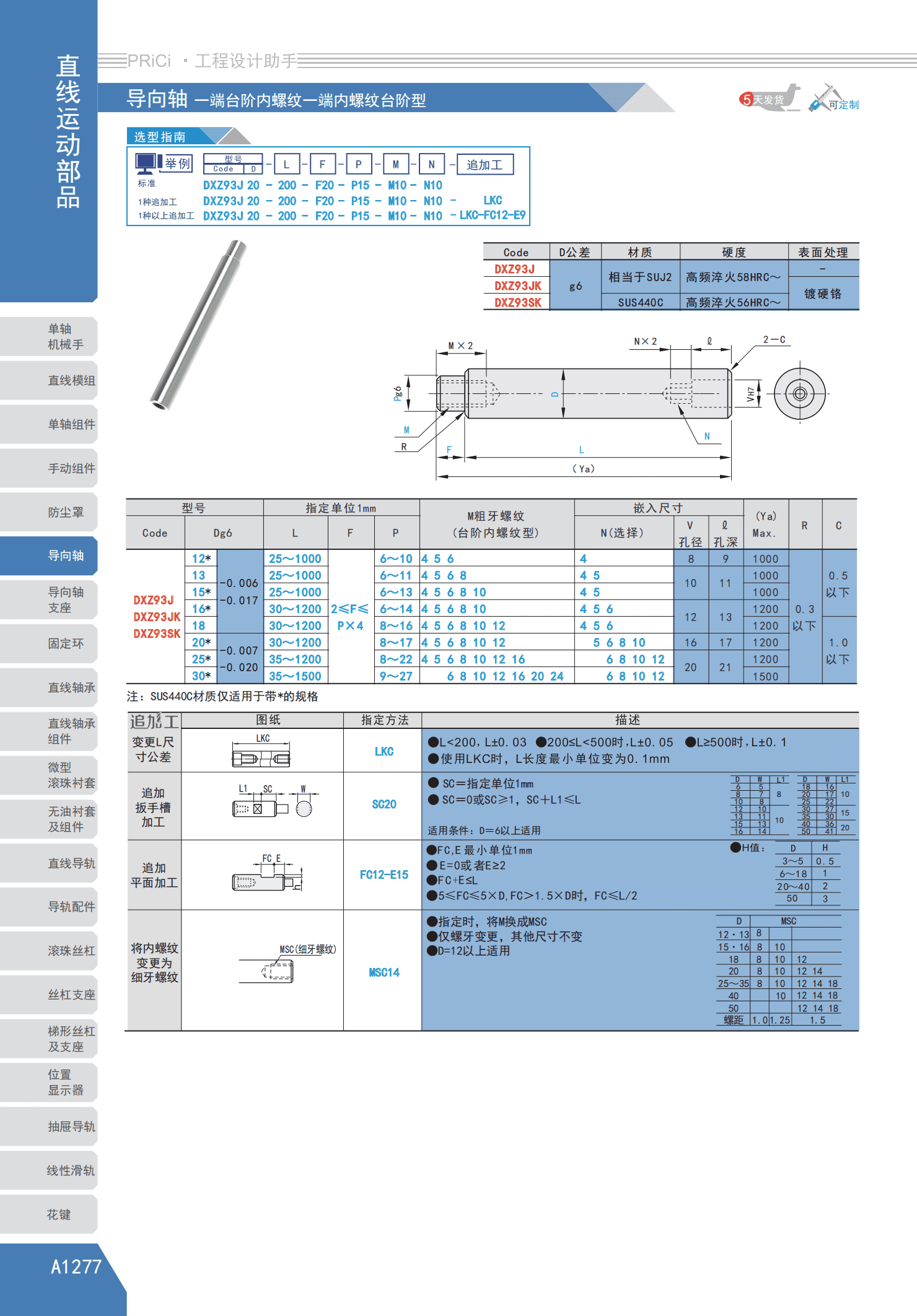917x1316 pixels.
Task: Open the 无油衬套及组件 sidebar tab
Action: pyautogui.click(x=49, y=819)
